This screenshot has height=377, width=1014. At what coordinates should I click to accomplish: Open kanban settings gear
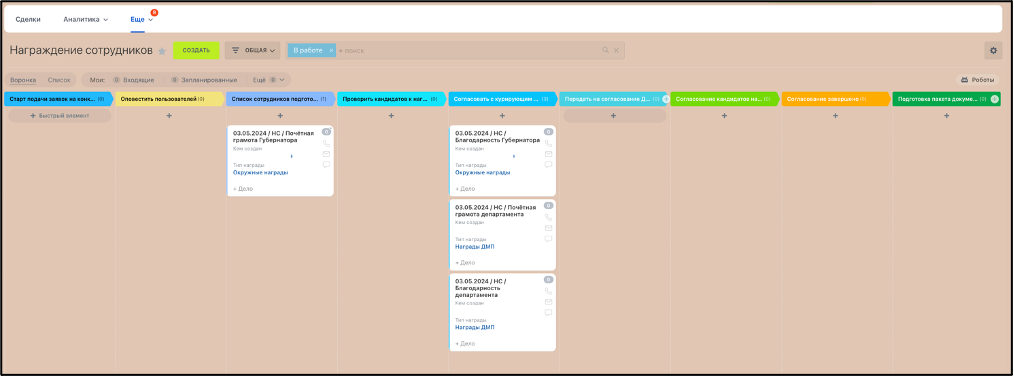coord(993,50)
